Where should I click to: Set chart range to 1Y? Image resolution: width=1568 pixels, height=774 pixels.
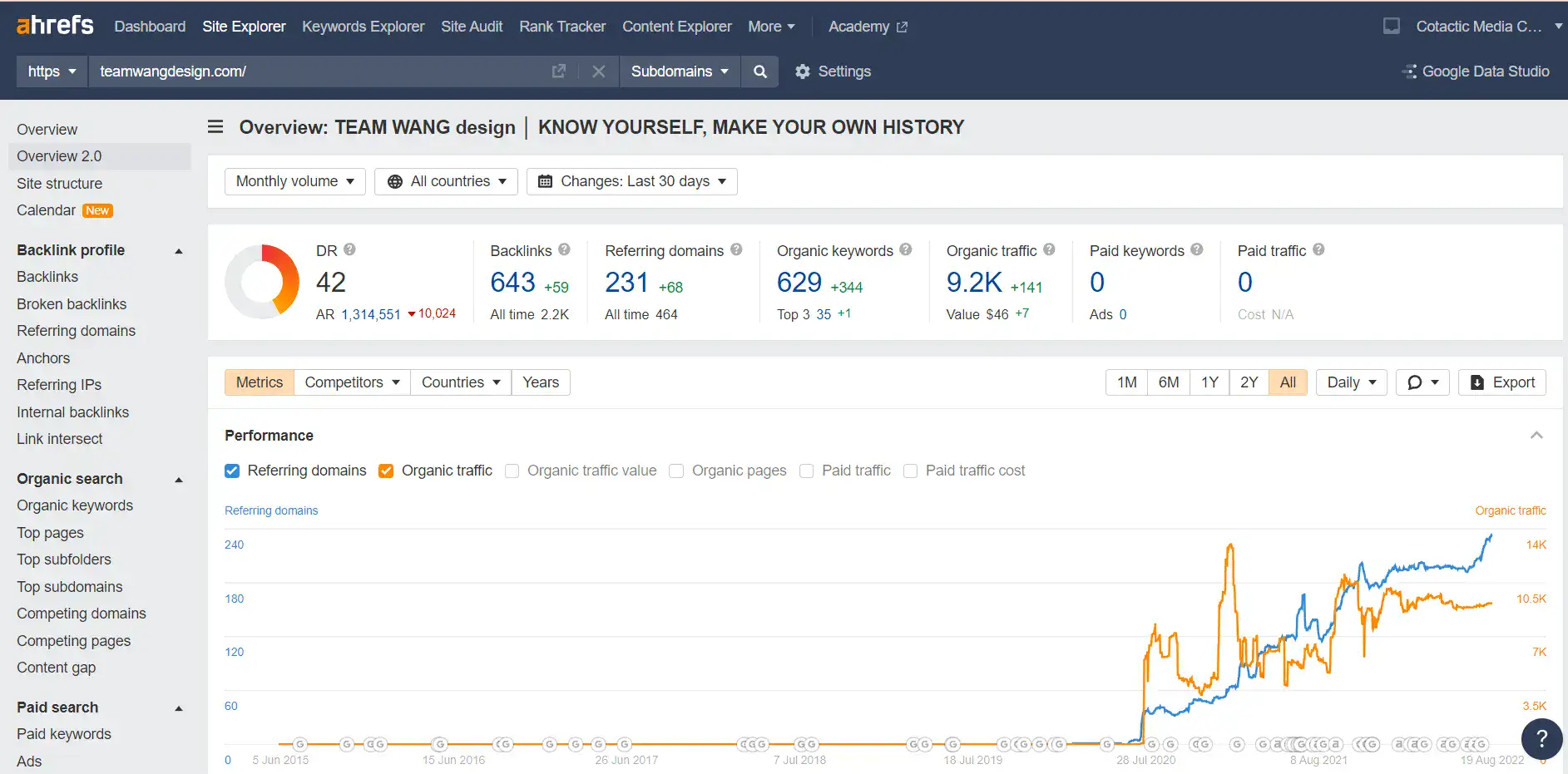(1209, 382)
